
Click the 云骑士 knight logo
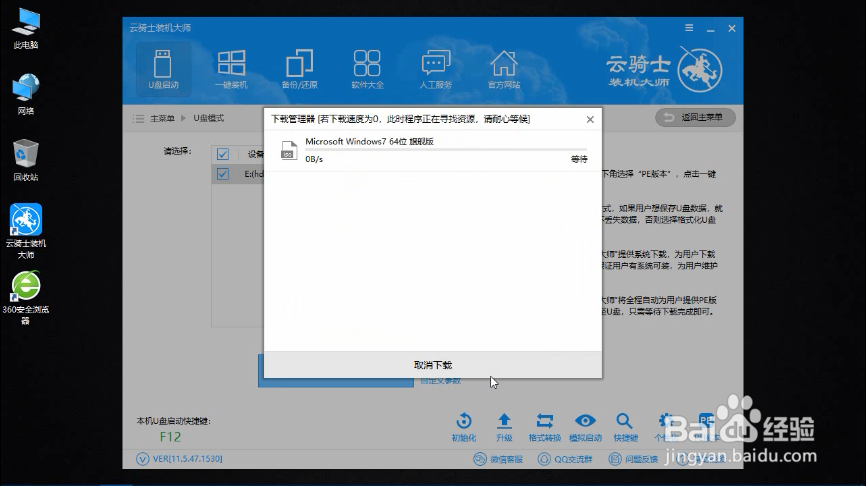(x=700, y=70)
